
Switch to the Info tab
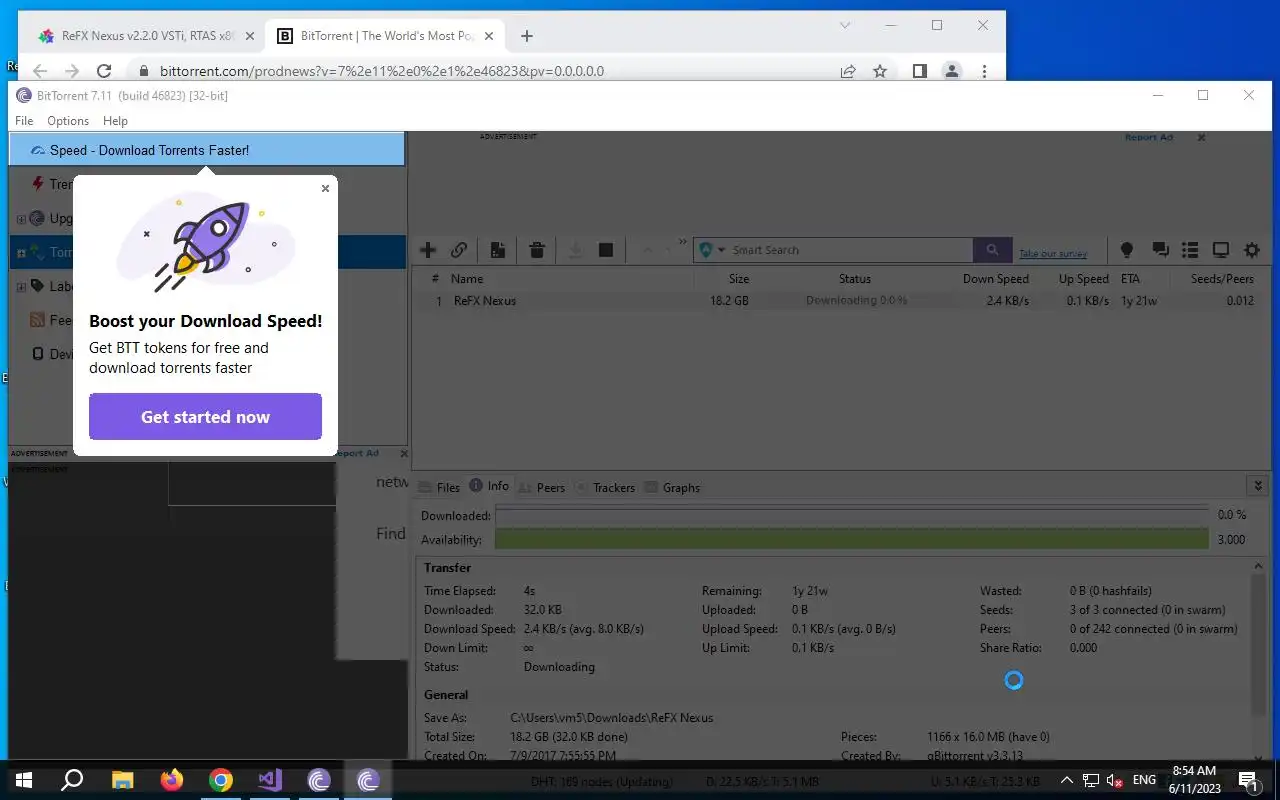click(489, 486)
